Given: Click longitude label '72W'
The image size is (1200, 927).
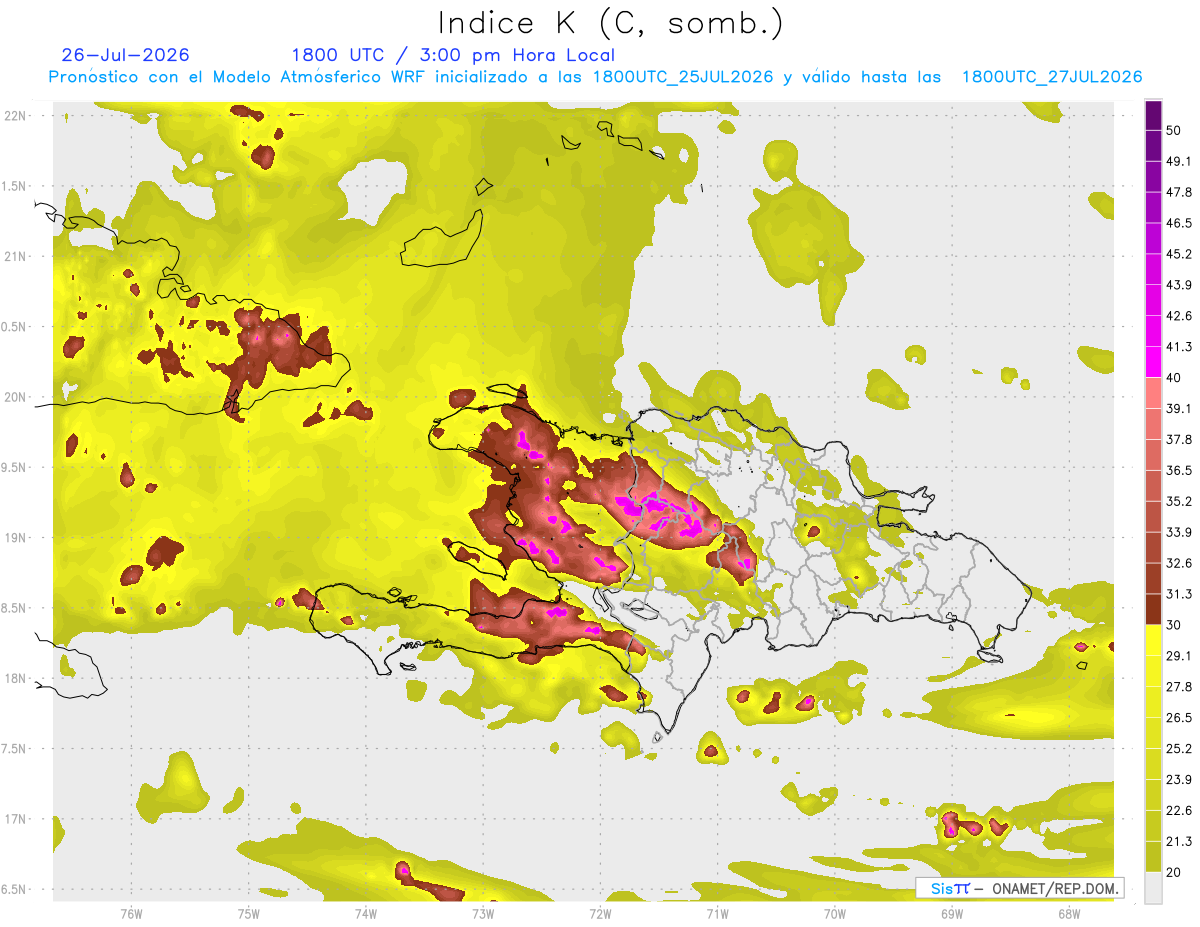Looking at the screenshot, I should pyautogui.click(x=600, y=913).
